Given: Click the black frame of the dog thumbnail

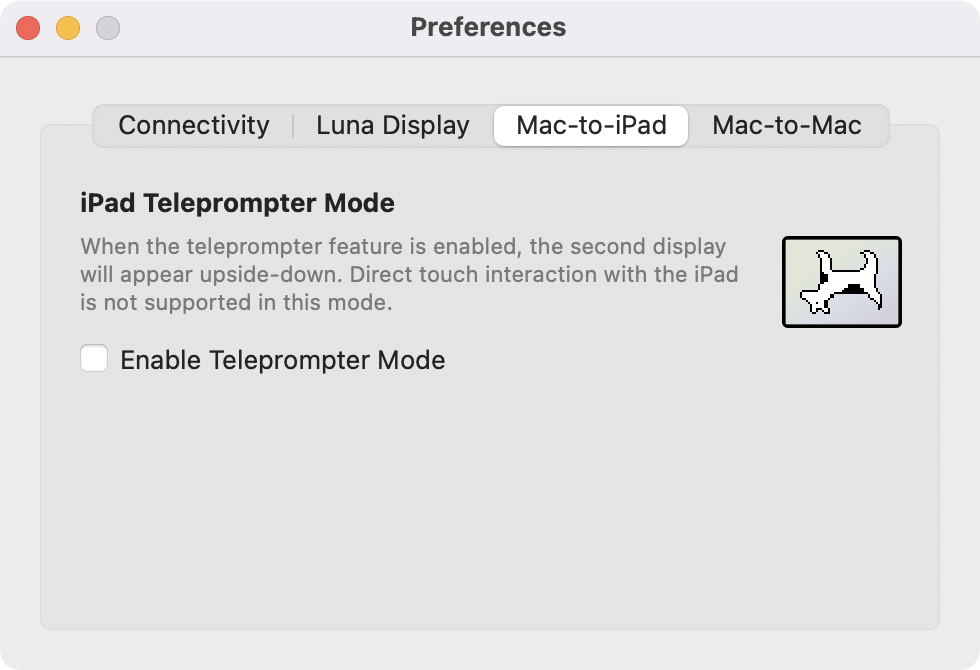Looking at the screenshot, I should click(x=784, y=282).
